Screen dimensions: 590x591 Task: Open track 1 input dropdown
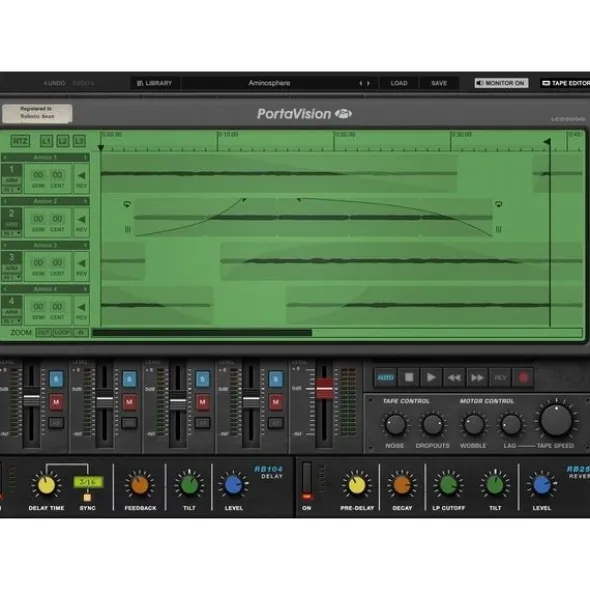pos(12,190)
